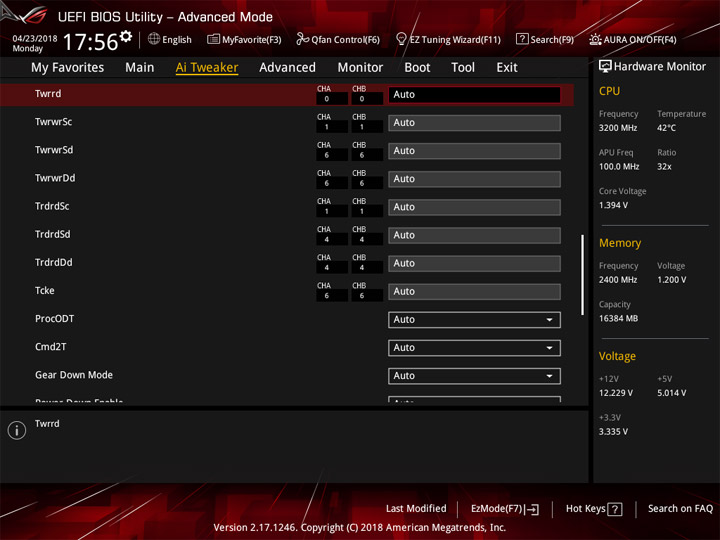Select the TrdrdSc setting label
Viewport: 720px width, 540px height.
52,206
